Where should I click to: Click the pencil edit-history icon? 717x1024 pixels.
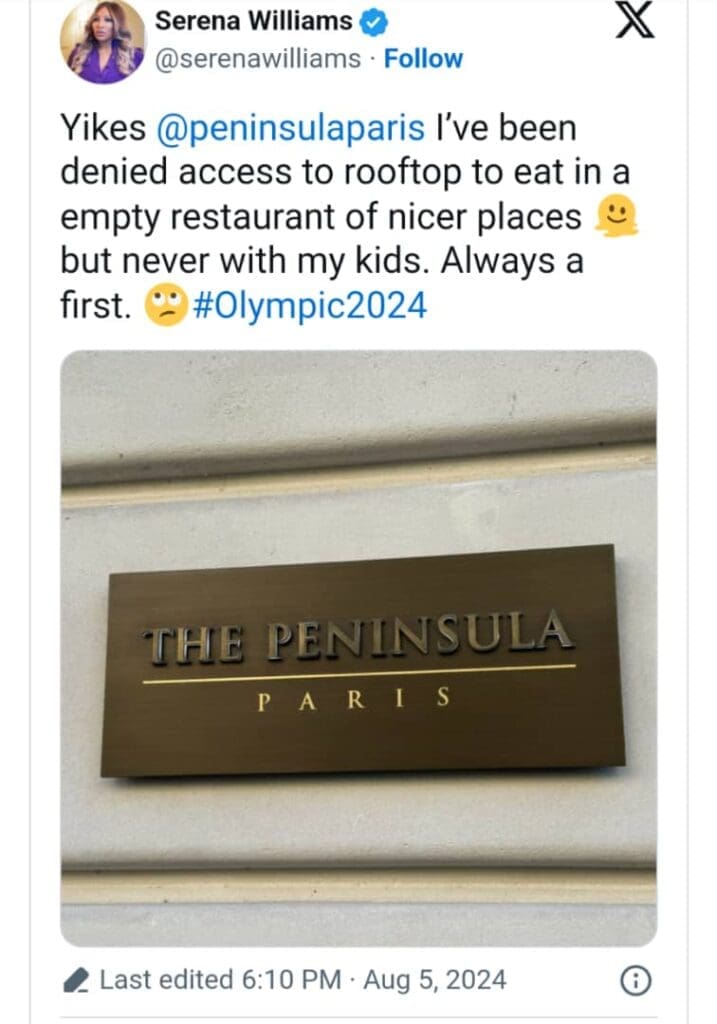coord(76,981)
